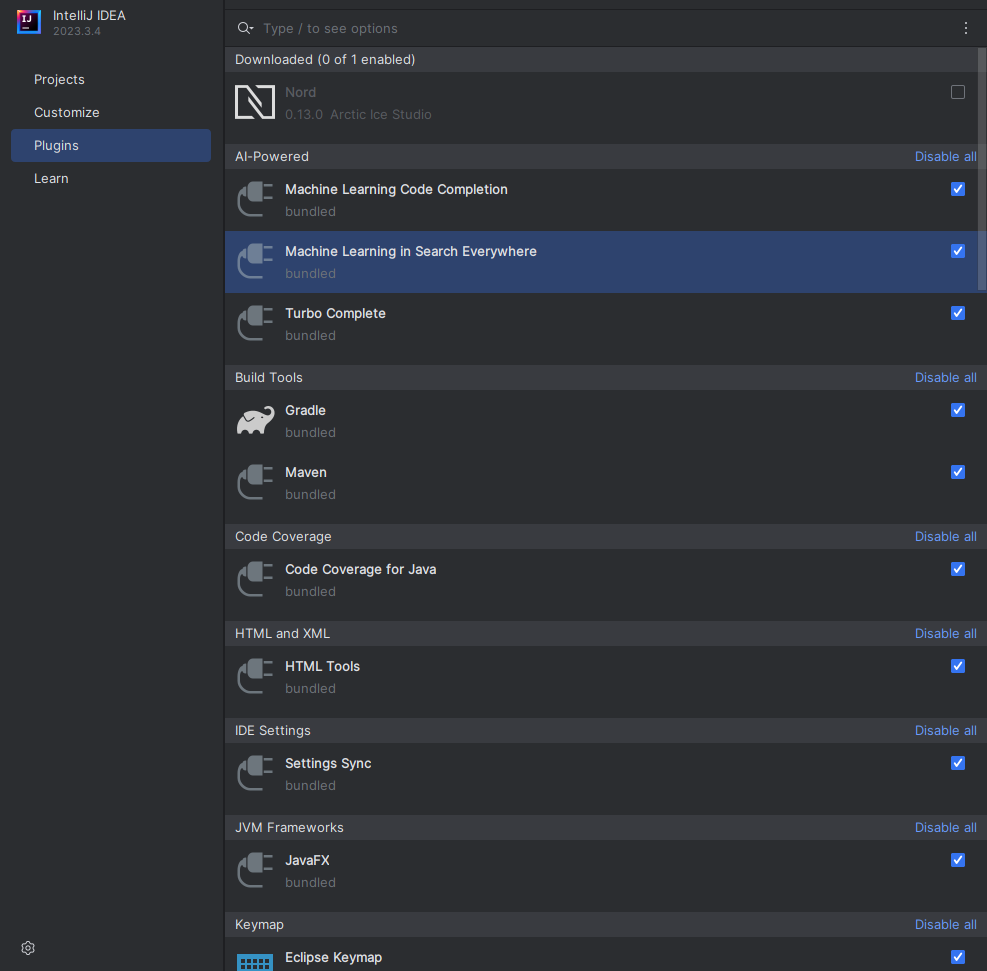Disable all Code Coverage plugins
The height and width of the screenshot is (971, 987).
[x=945, y=536]
